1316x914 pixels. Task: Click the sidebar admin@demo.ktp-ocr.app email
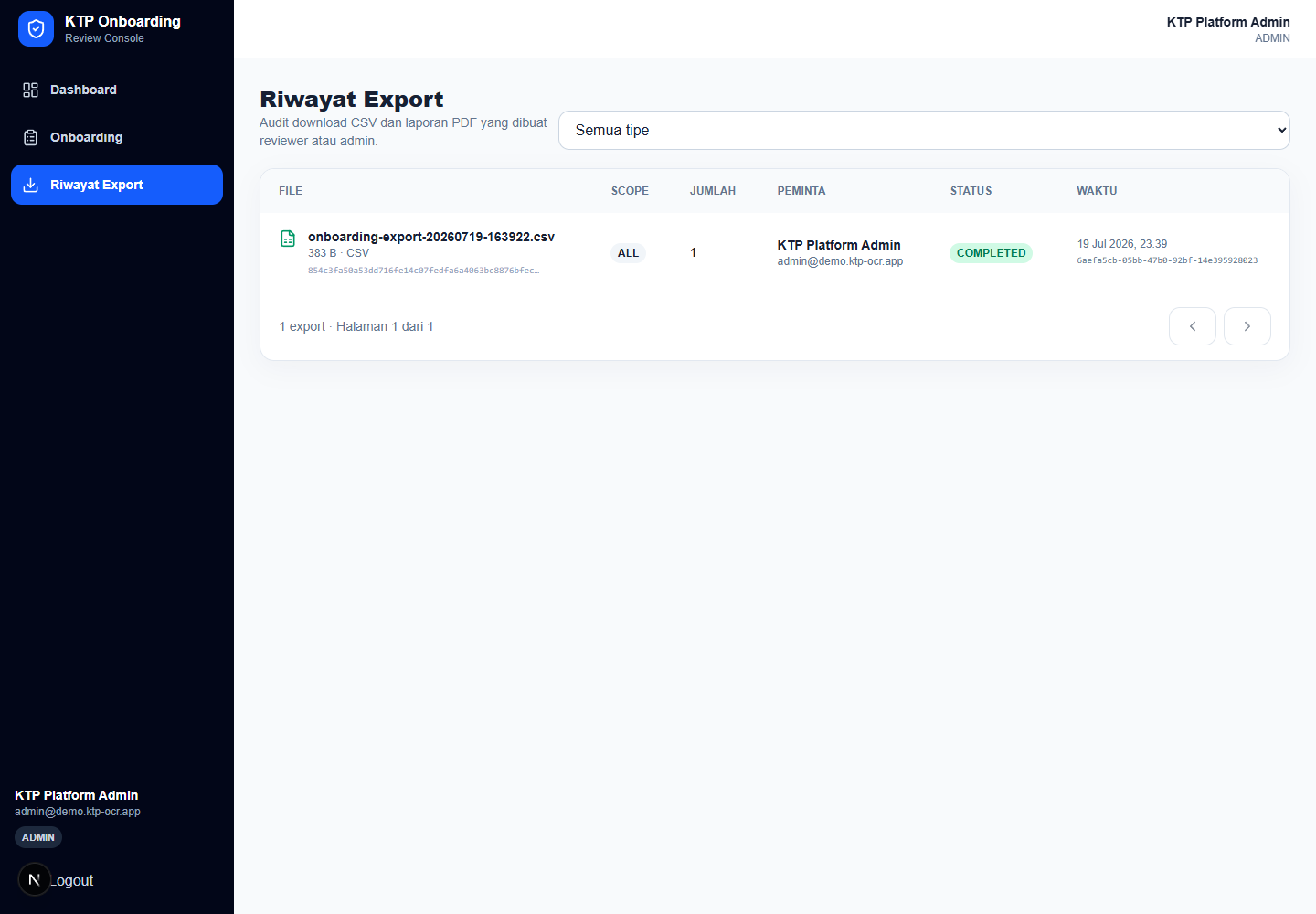tap(78, 812)
